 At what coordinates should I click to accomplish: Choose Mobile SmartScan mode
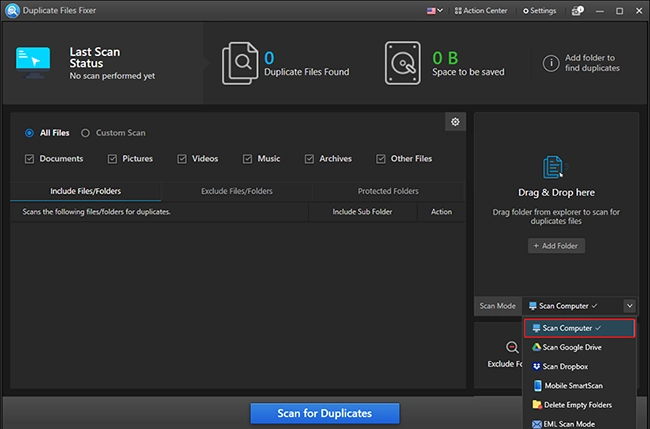(x=579, y=385)
